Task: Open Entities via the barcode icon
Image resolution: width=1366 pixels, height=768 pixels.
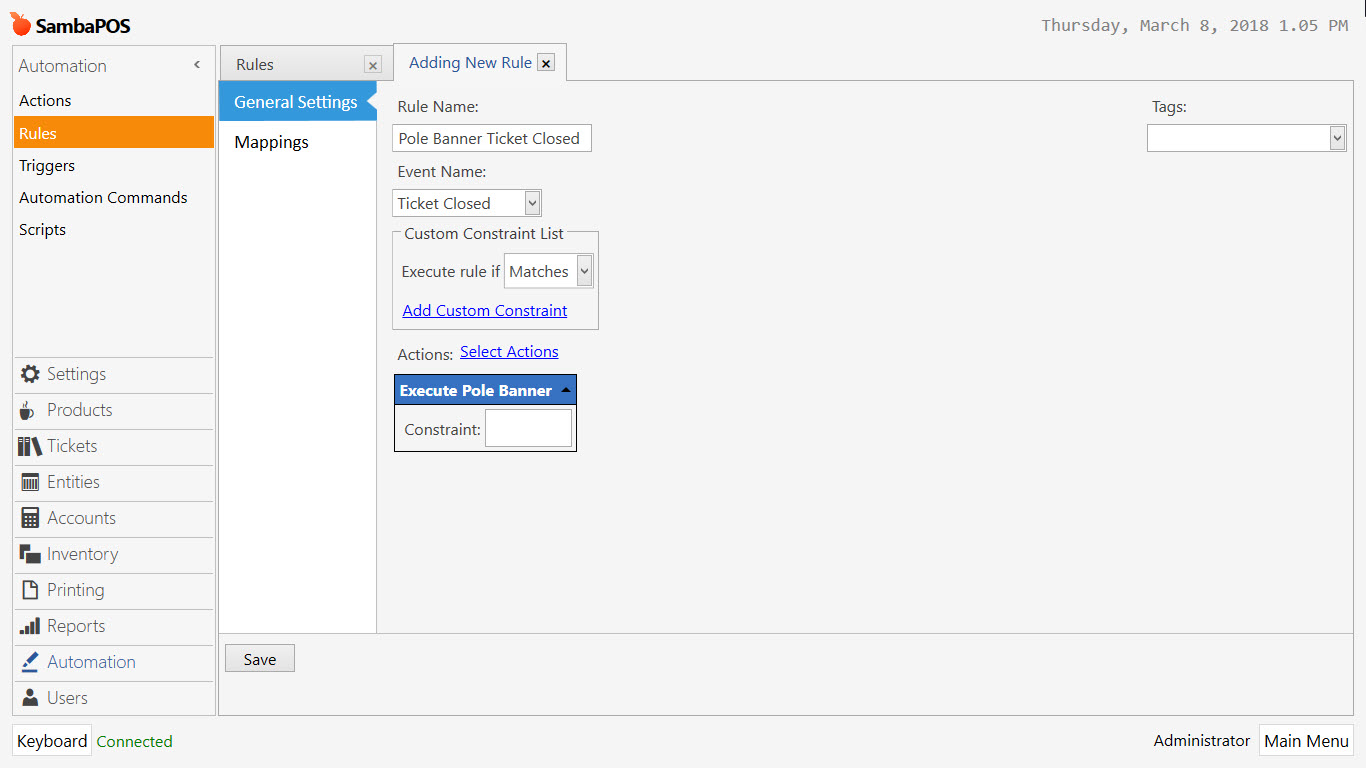Action: point(30,482)
